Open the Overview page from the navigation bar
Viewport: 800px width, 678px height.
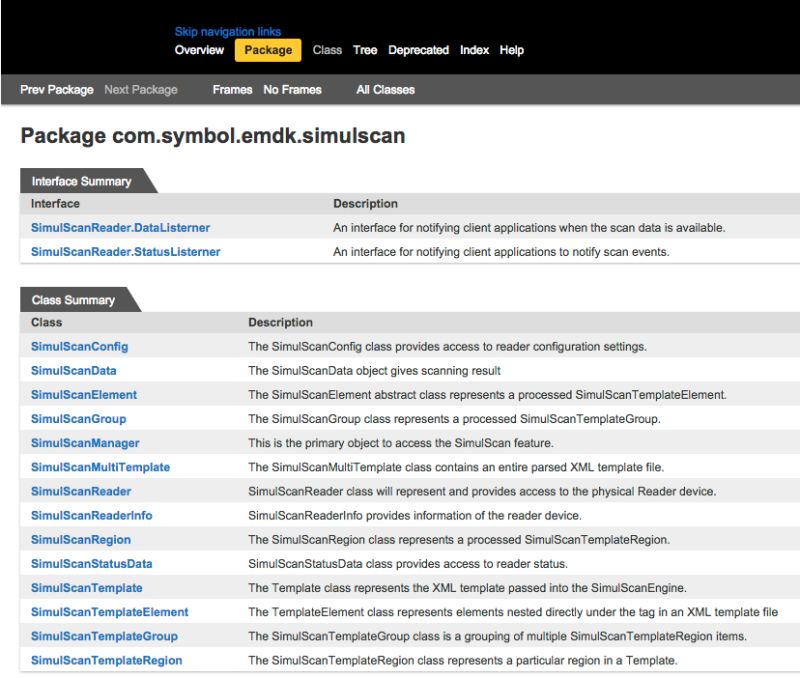(x=200, y=50)
